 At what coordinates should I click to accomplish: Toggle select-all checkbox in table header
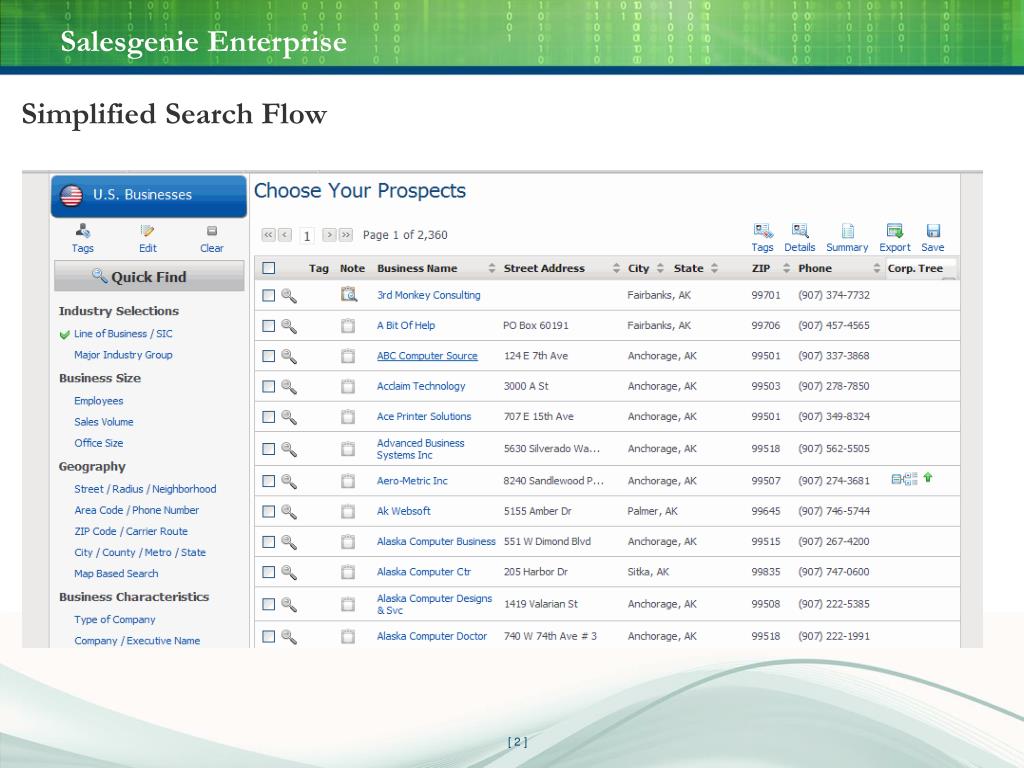click(268, 268)
